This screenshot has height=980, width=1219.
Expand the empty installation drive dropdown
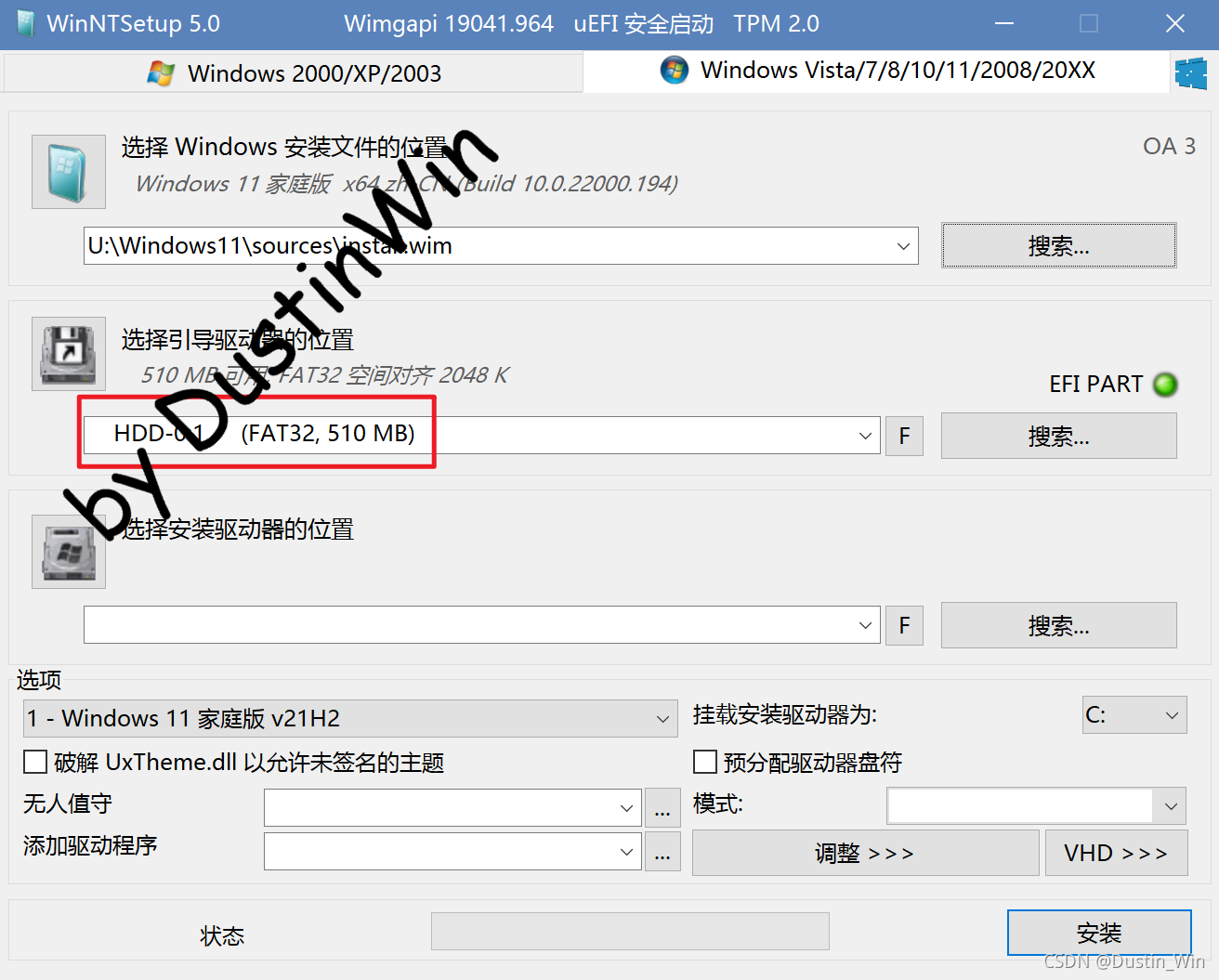865,625
